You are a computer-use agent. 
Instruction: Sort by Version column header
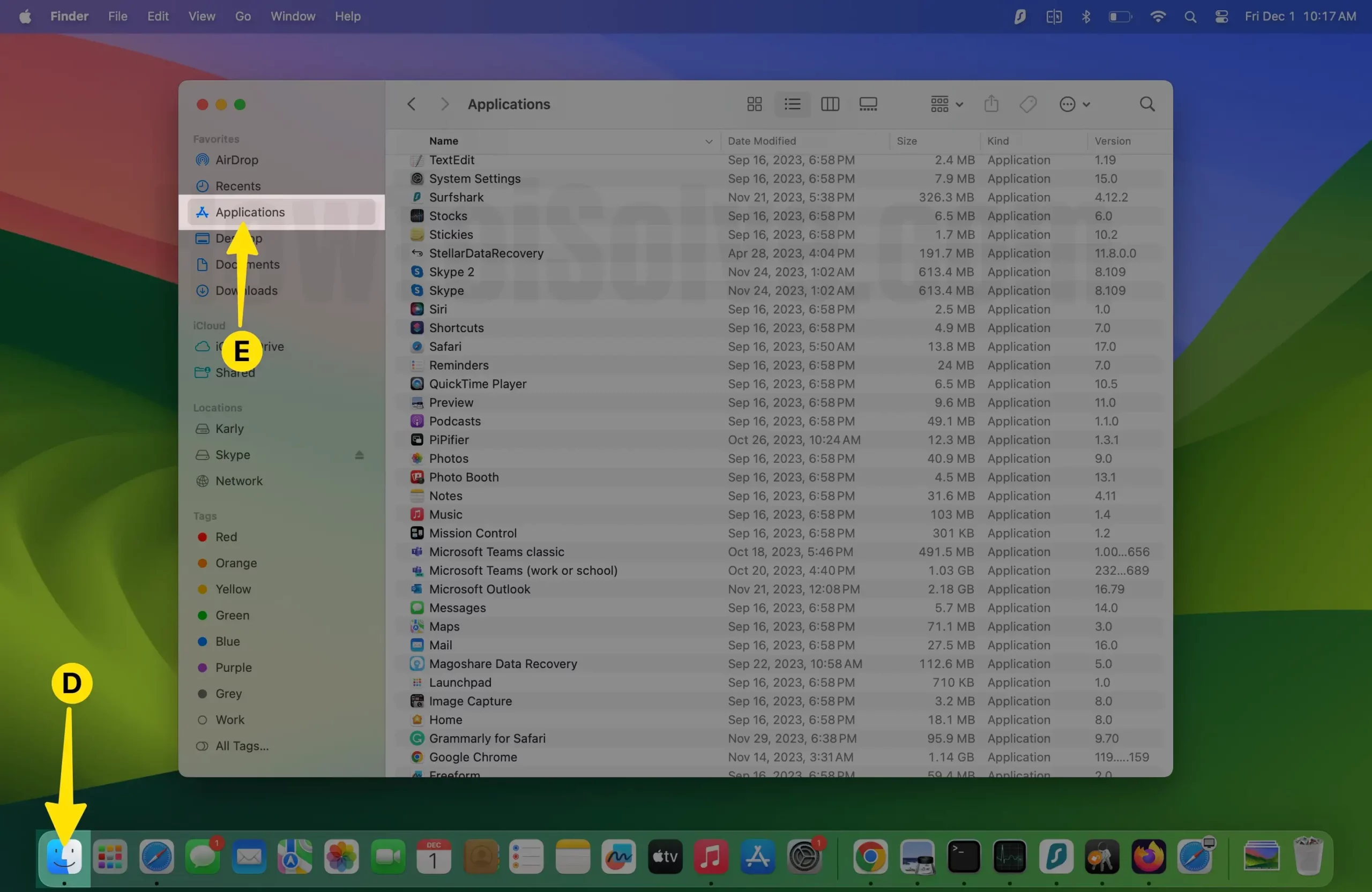coord(1112,141)
